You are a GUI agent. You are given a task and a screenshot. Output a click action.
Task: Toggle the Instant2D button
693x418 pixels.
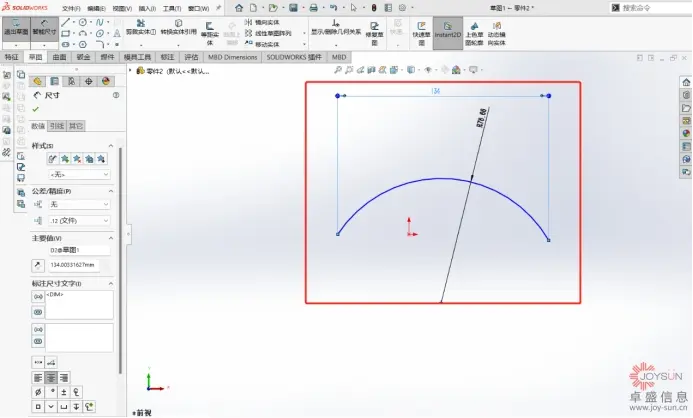click(448, 34)
